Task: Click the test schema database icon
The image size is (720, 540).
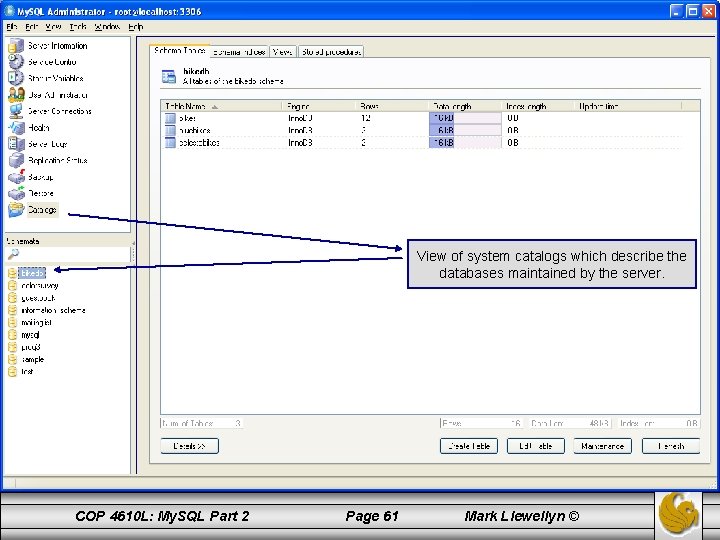Action: click(12, 371)
